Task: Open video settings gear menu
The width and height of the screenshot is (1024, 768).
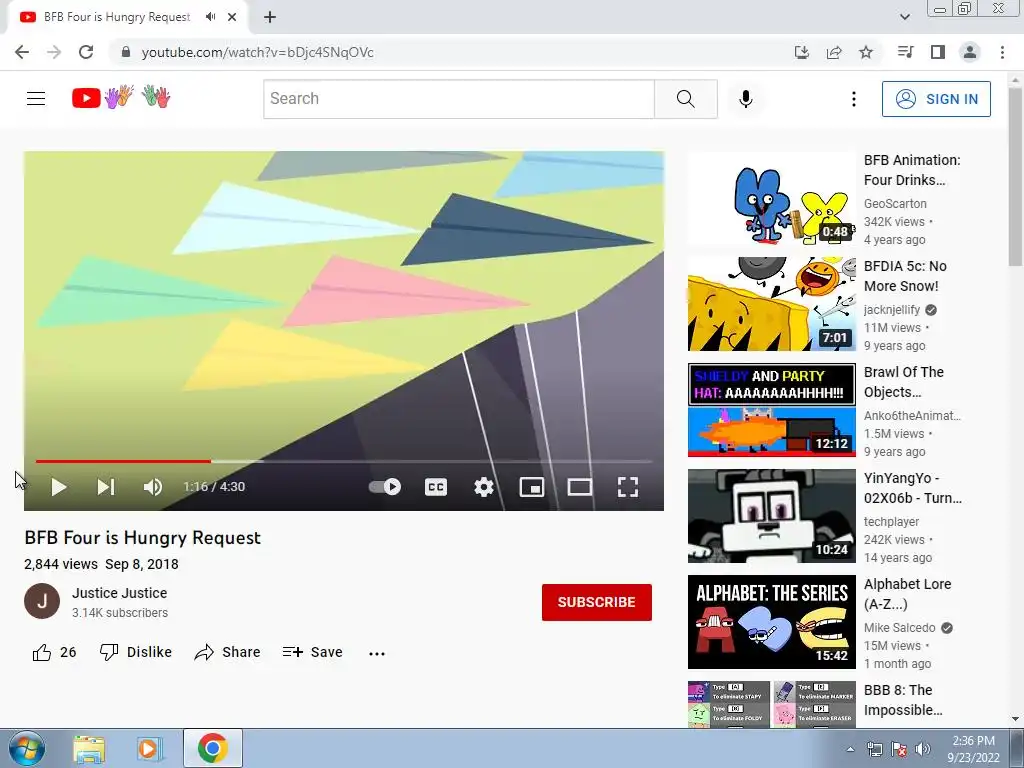Action: pos(483,487)
